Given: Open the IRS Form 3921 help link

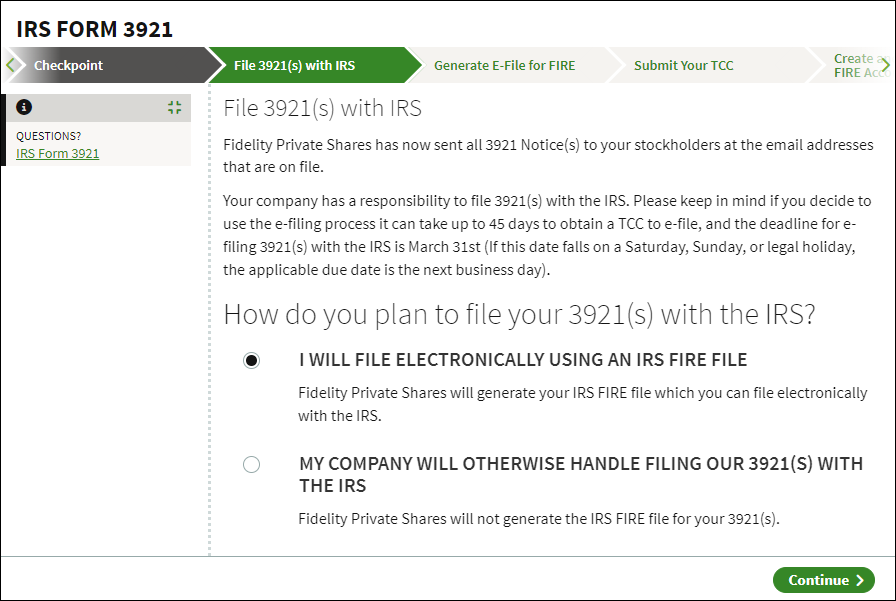Looking at the screenshot, I should pos(58,154).
